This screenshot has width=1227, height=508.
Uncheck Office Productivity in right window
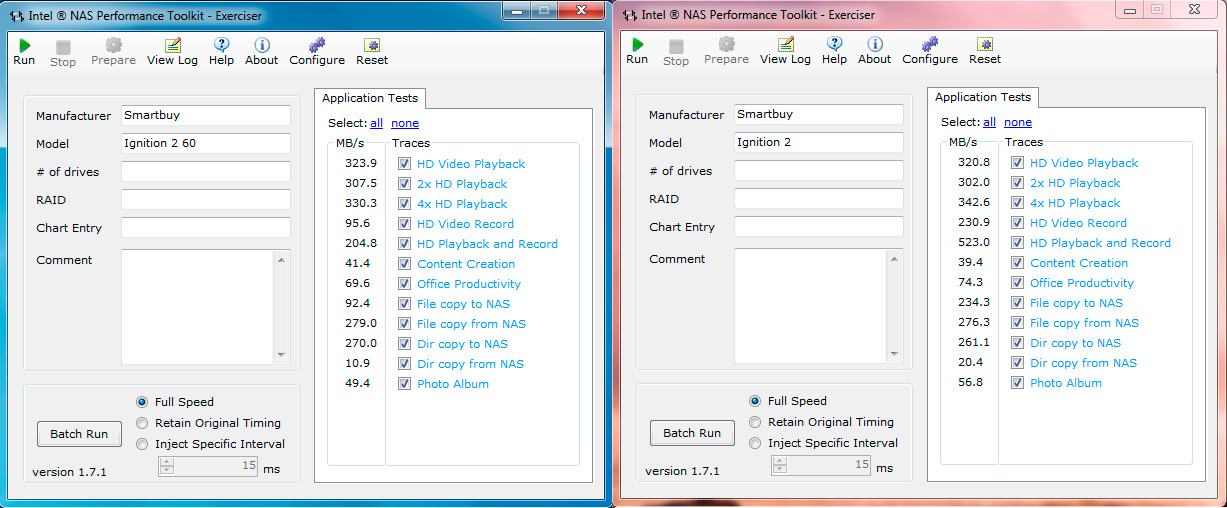1017,283
